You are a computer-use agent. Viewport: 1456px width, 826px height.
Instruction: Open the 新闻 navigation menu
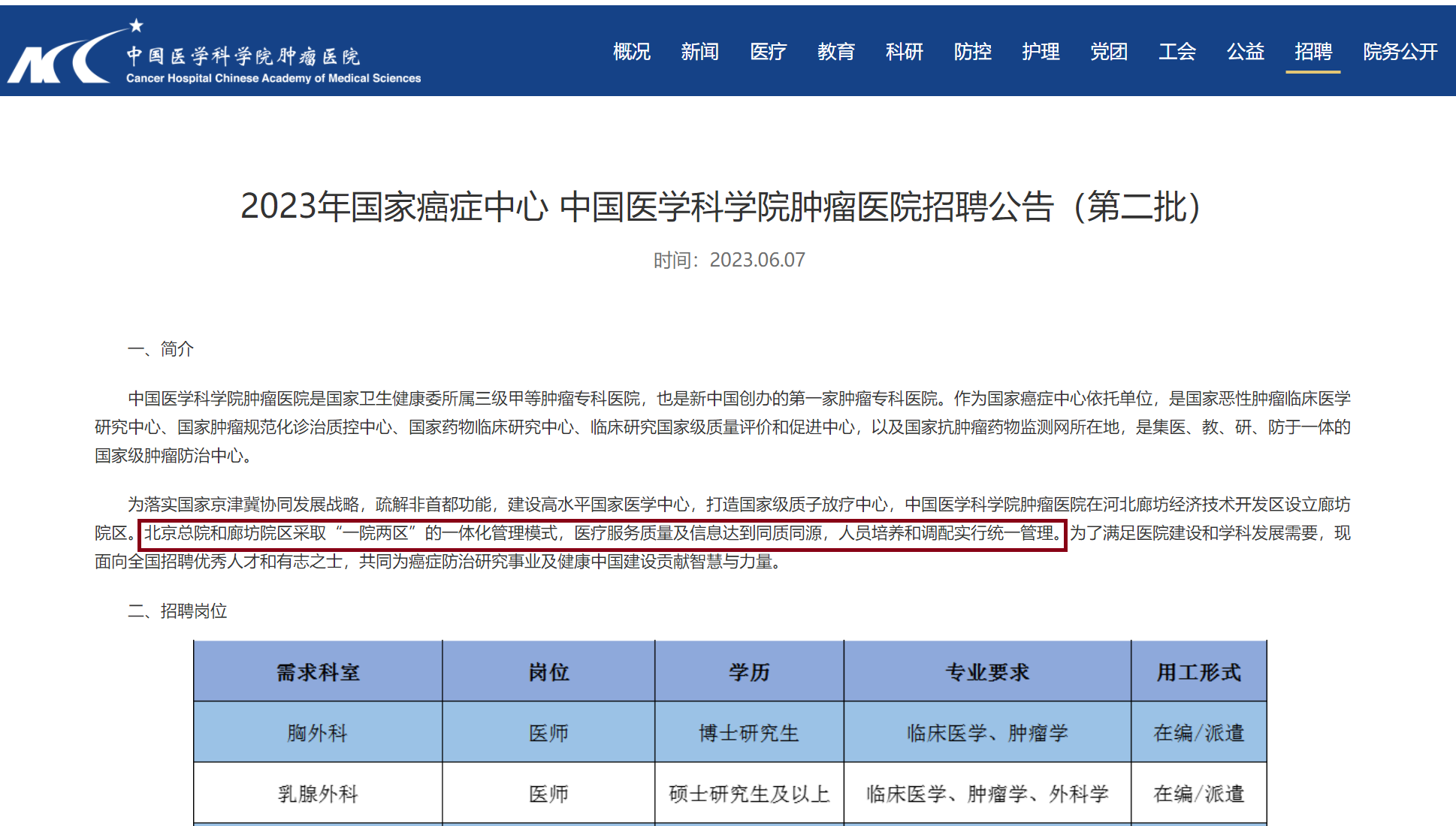[x=699, y=52]
